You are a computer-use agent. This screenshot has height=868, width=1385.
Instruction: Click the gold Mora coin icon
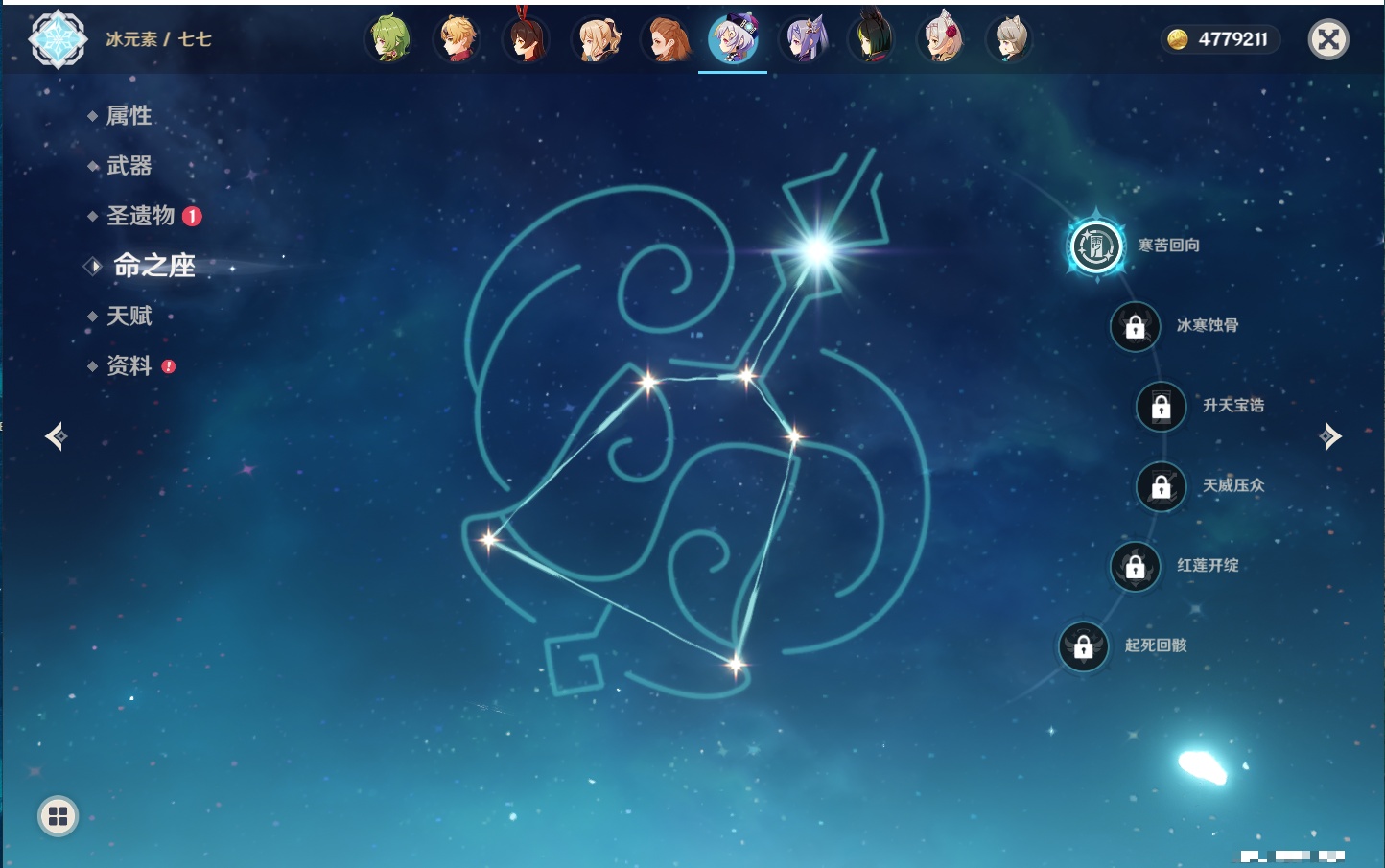pos(1177,39)
